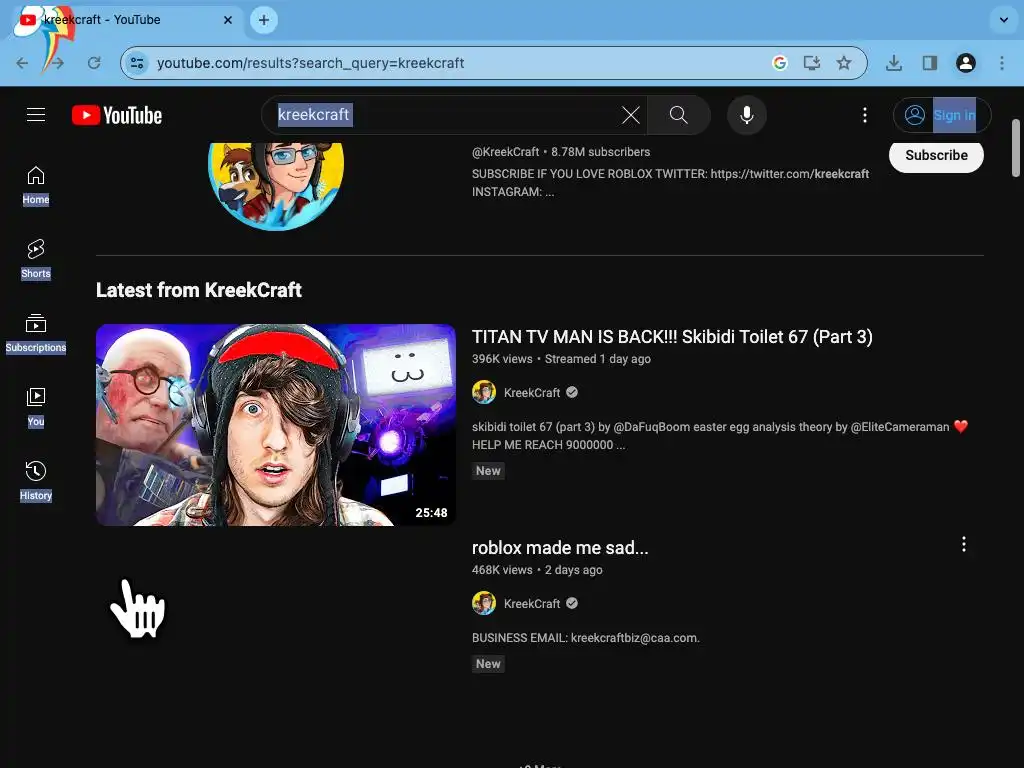Viewport: 1024px width, 768px height.
Task: Bookmark this page with star icon
Action: pyautogui.click(x=844, y=63)
